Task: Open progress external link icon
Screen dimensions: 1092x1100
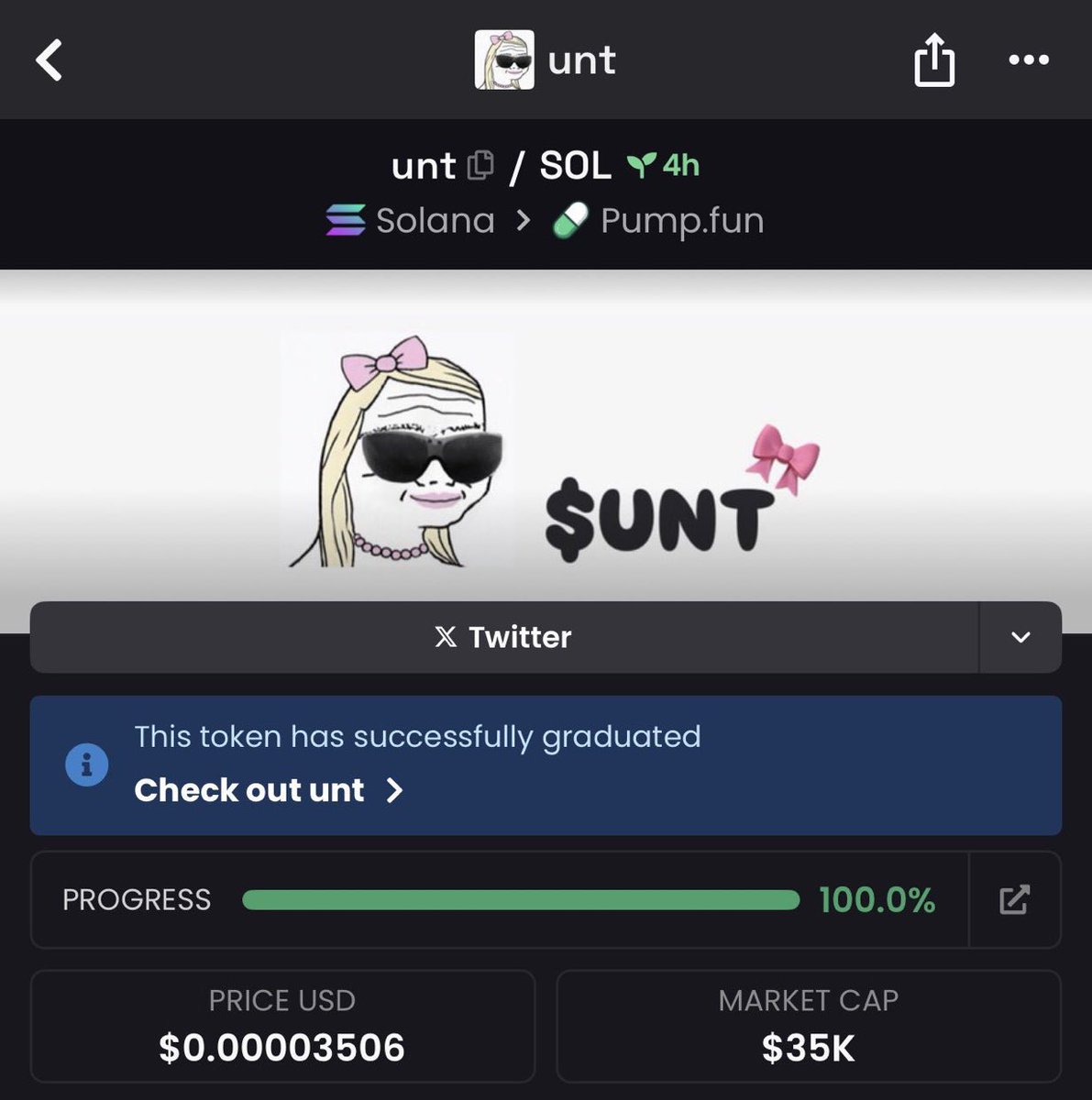Action: [1014, 899]
